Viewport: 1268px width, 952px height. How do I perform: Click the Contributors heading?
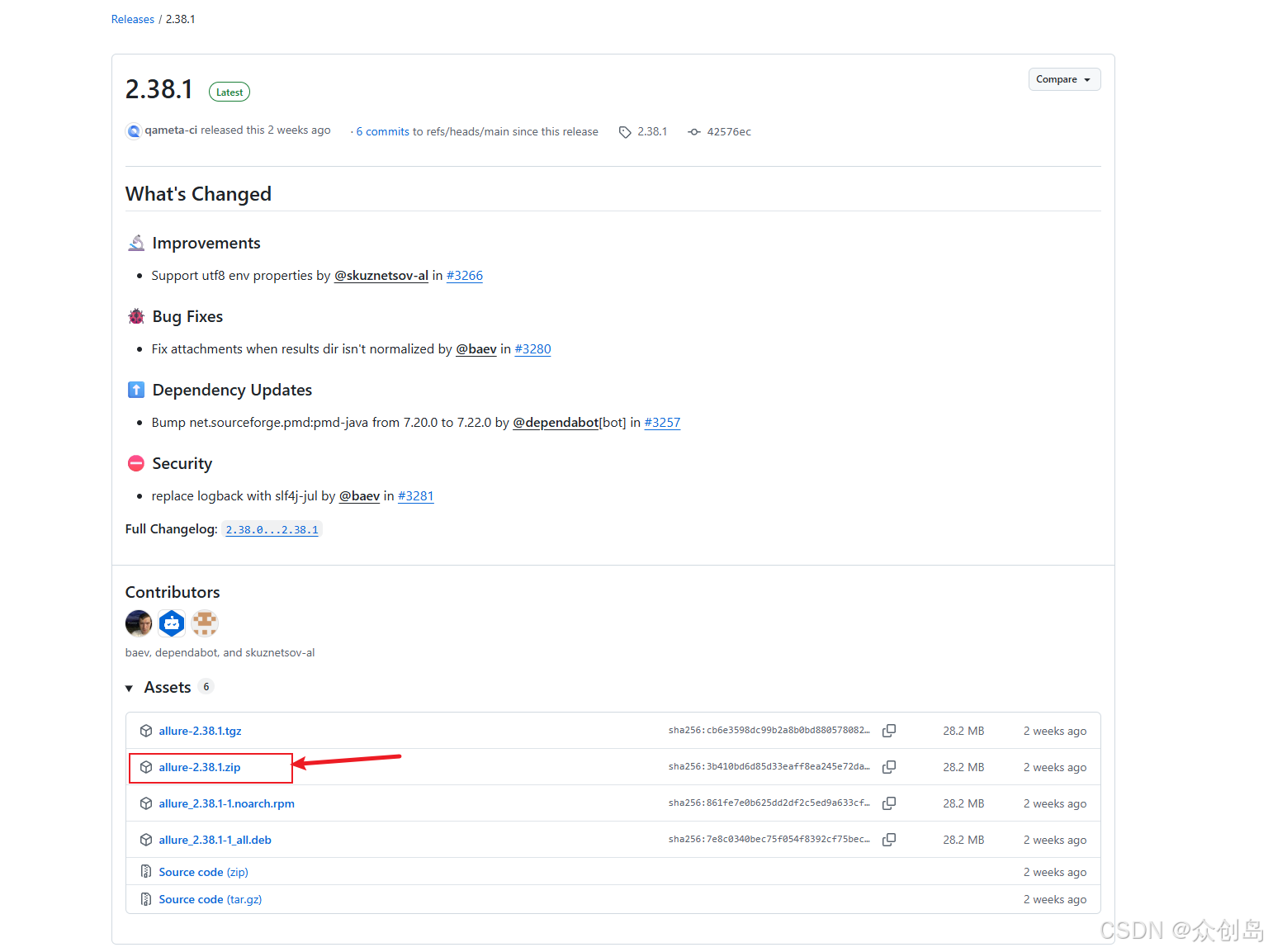click(x=173, y=592)
